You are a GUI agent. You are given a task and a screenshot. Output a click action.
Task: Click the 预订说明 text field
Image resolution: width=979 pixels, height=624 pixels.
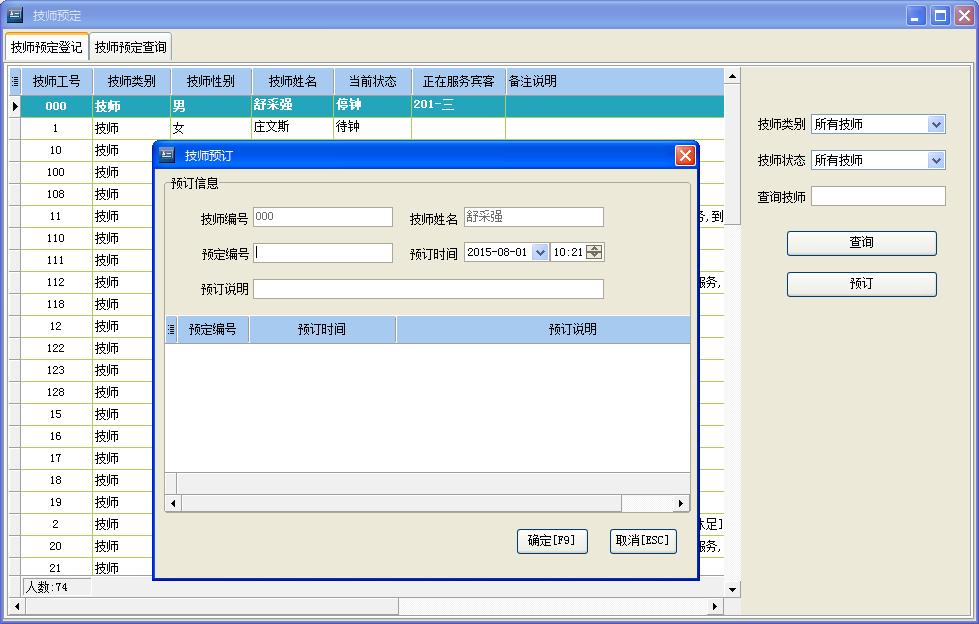pos(428,289)
